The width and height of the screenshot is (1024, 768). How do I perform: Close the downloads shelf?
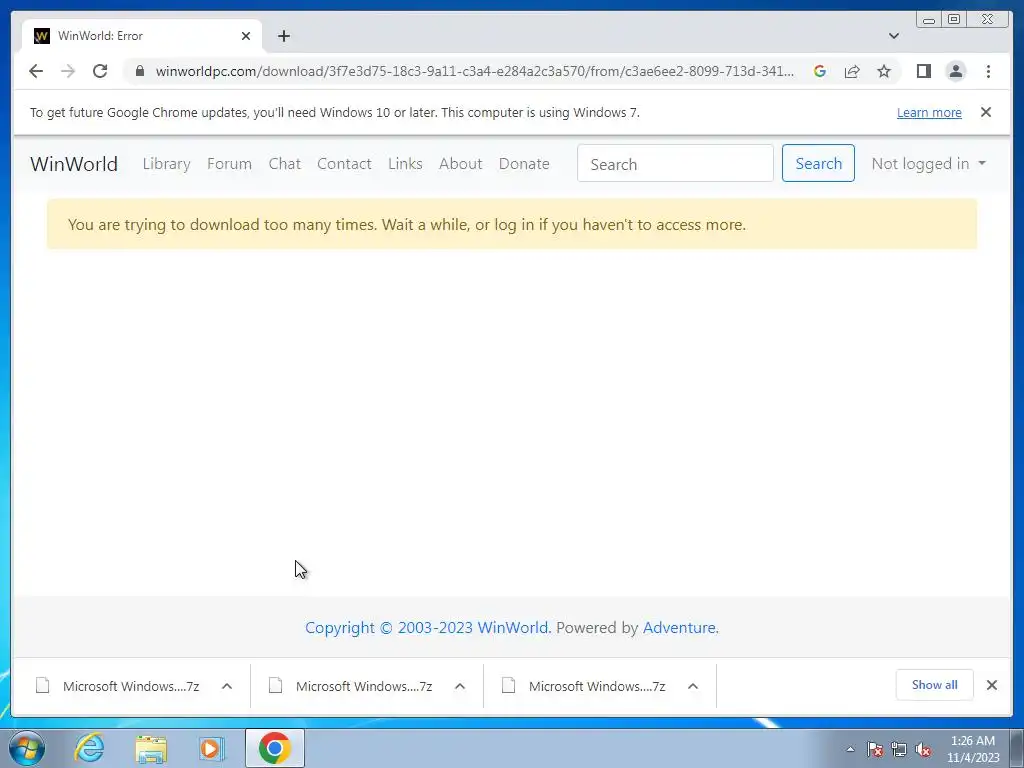pyautogui.click(x=991, y=685)
